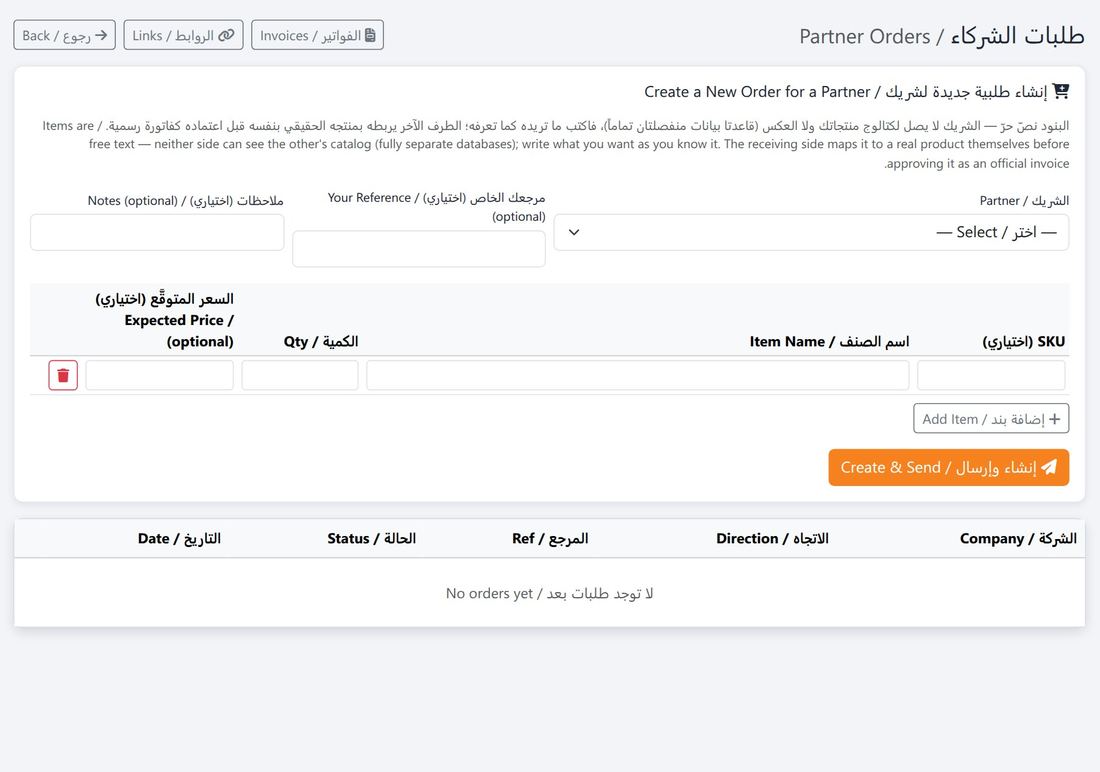Click the arrow icon in Back button
This screenshot has height=772, width=1100.
pos(101,35)
